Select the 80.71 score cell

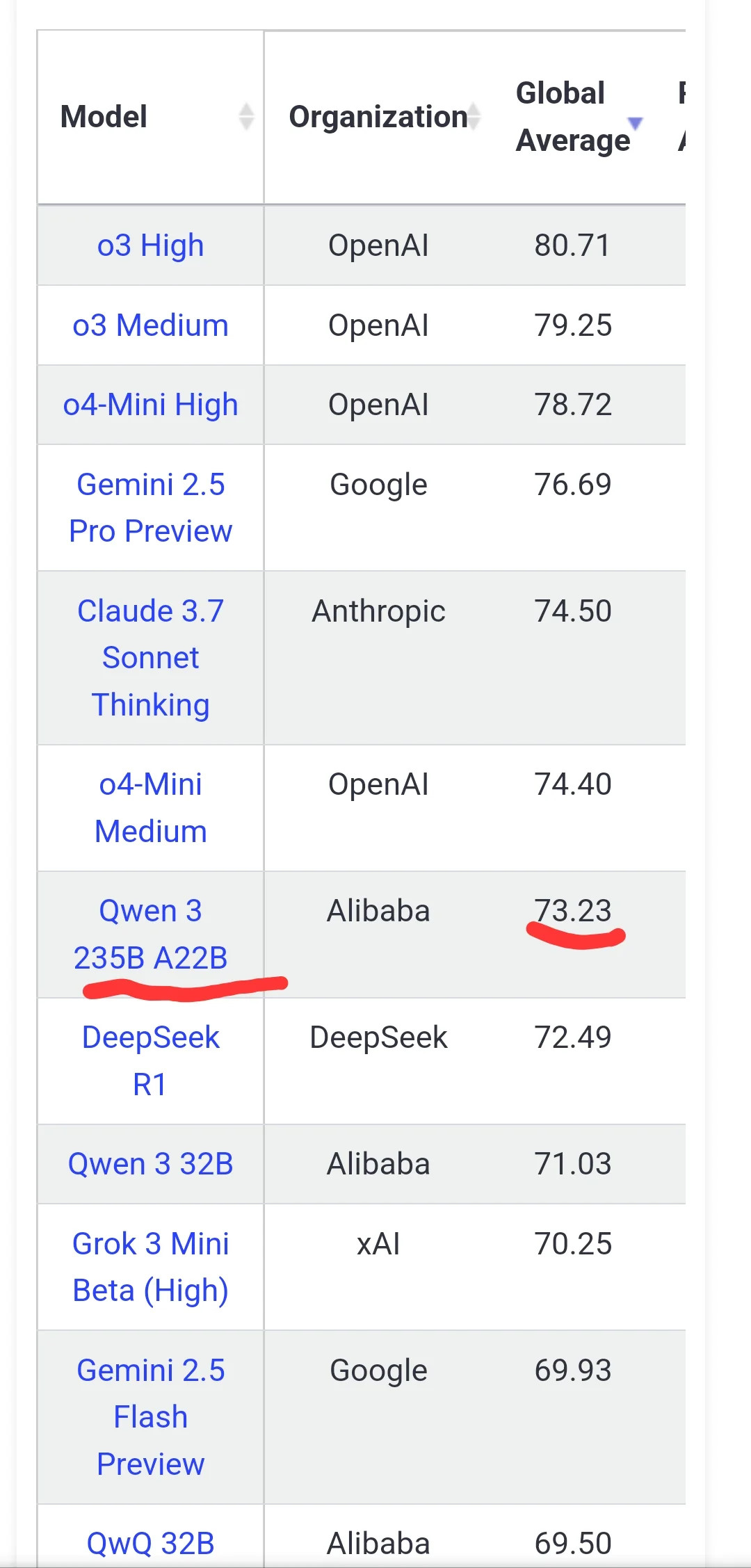pos(573,245)
